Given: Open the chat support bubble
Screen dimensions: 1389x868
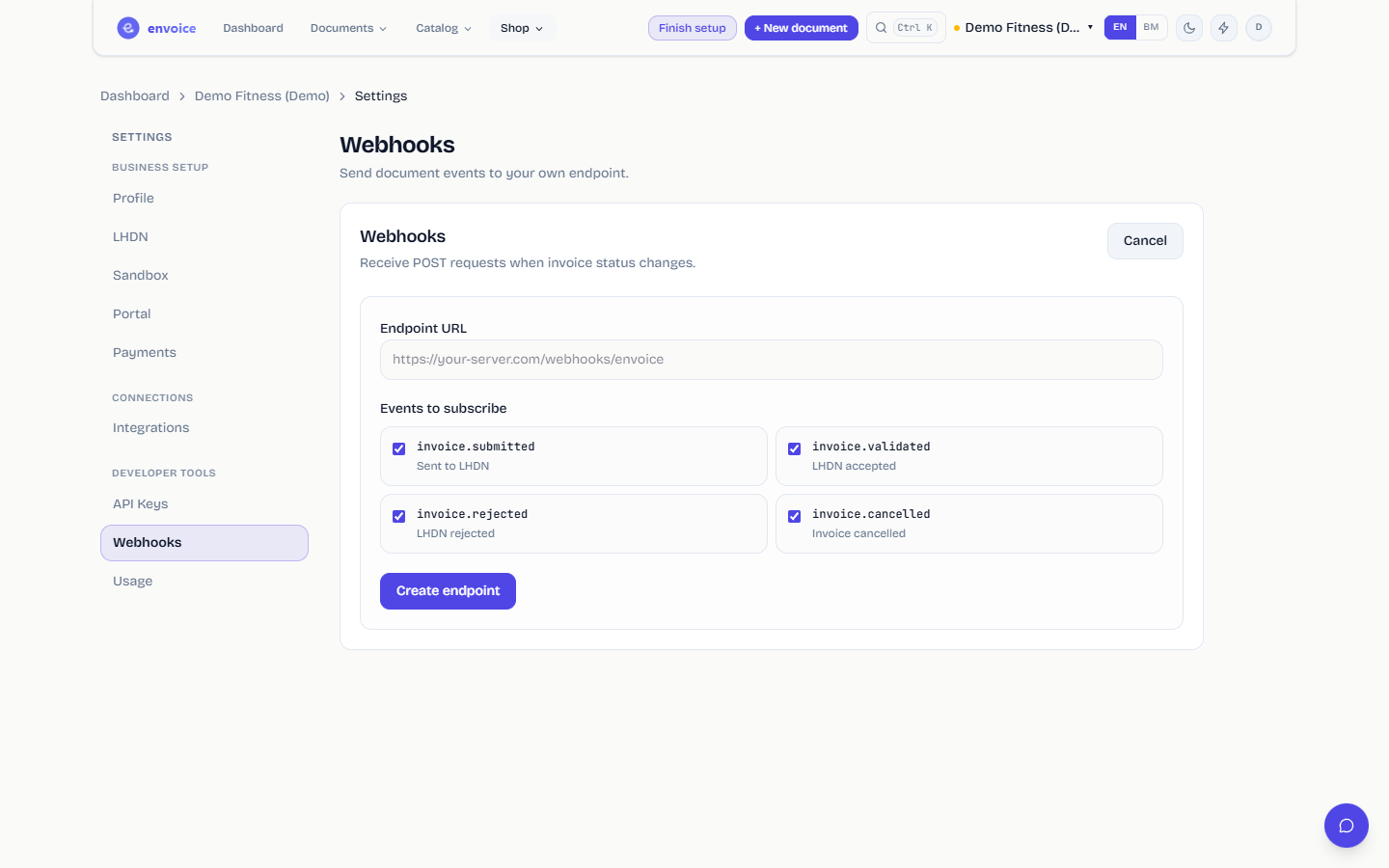Looking at the screenshot, I should click(1347, 826).
